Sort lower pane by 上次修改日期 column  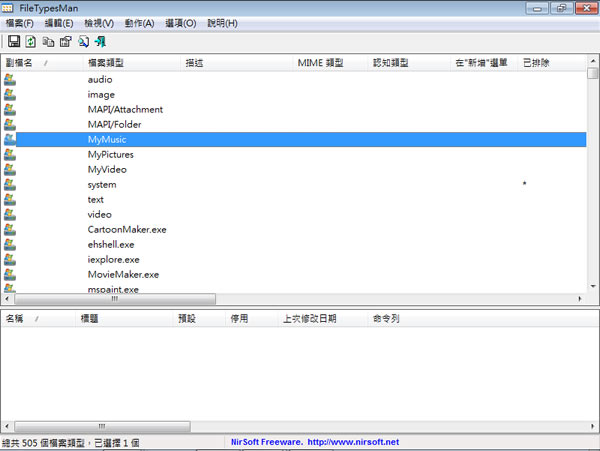pos(323,318)
